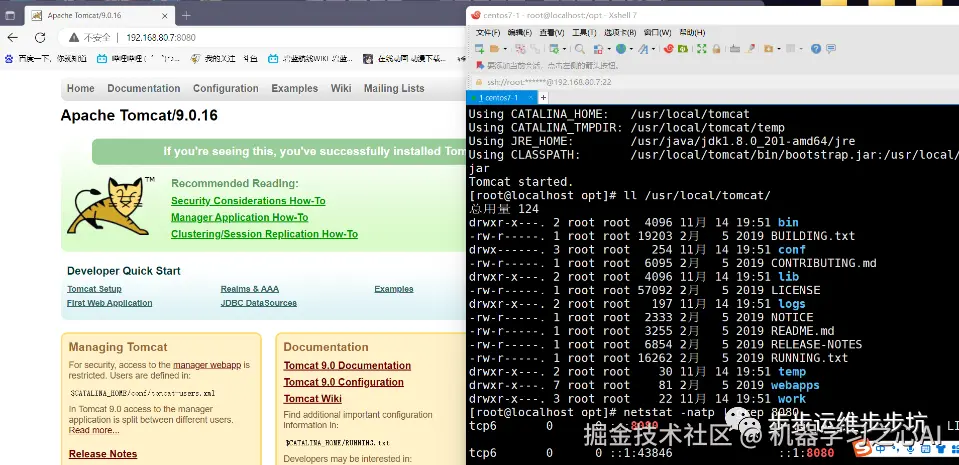Expand the clipboard icon's dropdown arrow

pyautogui.click(x=609, y=49)
